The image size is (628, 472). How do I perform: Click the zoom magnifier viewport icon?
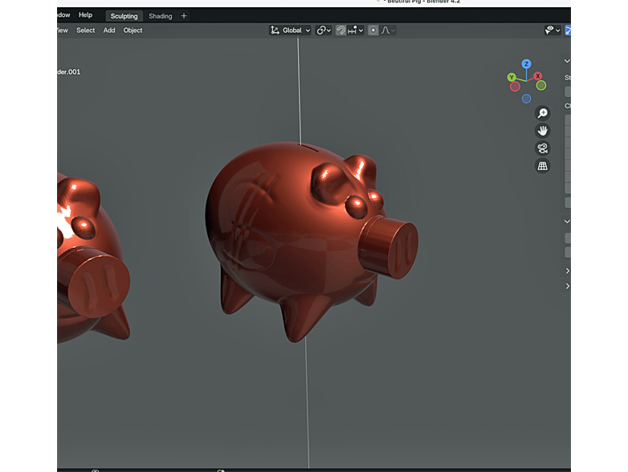click(x=542, y=114)
